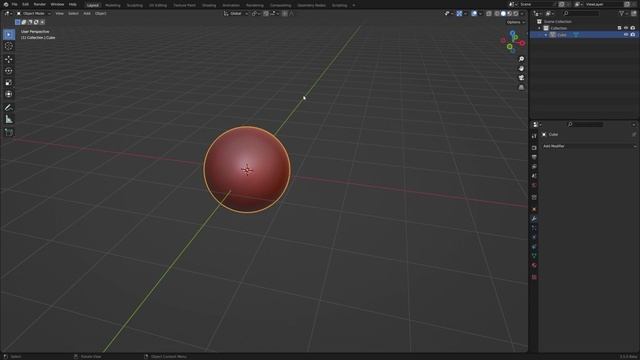Switch to rendered viewport shading
The image size is (640, 360).
(x=516, y=13)
